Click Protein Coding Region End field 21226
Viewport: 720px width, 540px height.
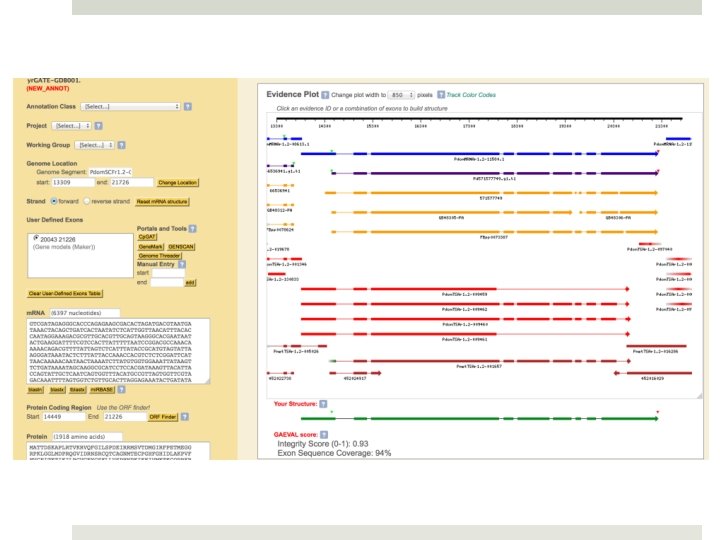(124, 417)
